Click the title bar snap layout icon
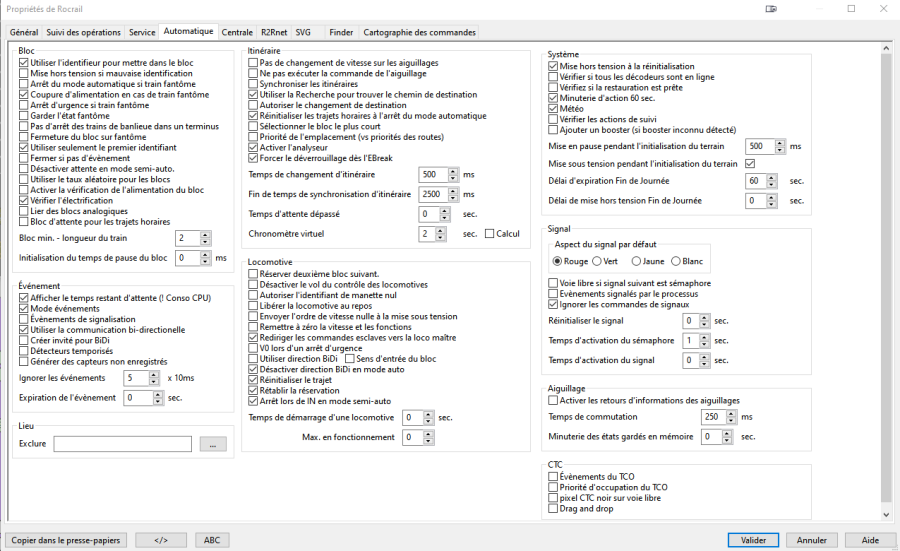 770,8
